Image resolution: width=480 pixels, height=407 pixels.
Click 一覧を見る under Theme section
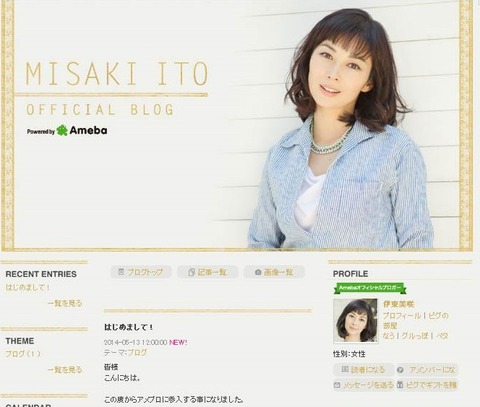pos(65,370)
